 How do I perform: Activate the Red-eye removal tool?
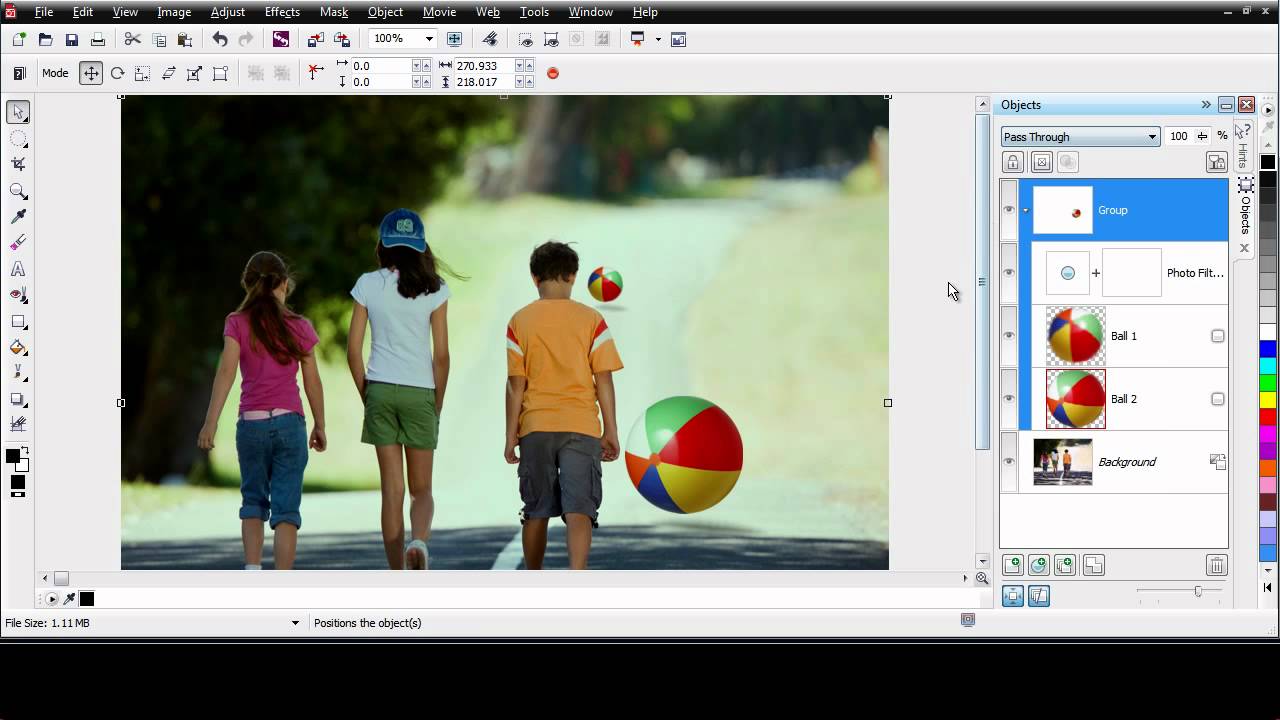[18, 295]
